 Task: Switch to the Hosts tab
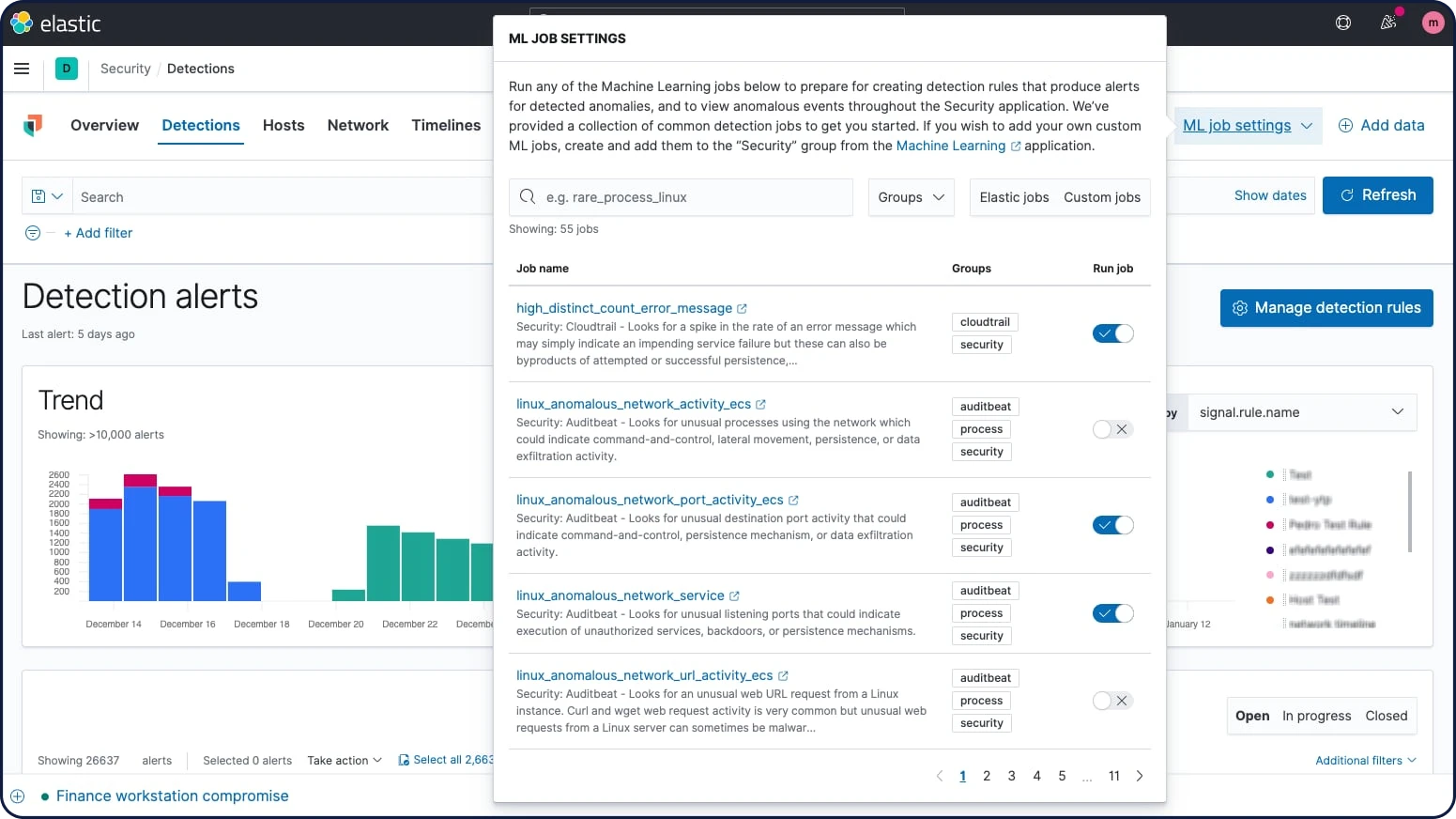[284, 125]
